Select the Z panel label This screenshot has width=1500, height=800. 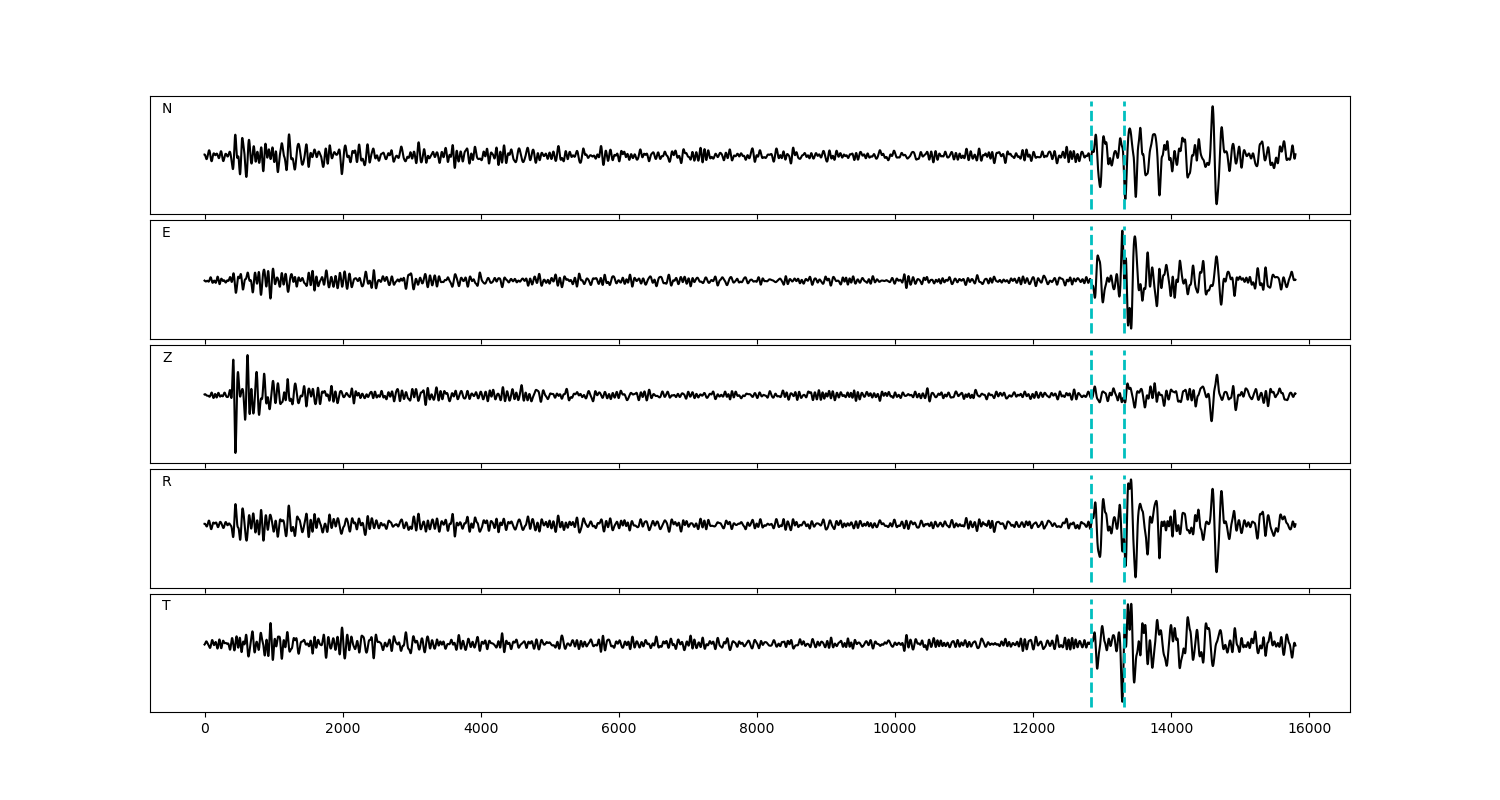167,358
